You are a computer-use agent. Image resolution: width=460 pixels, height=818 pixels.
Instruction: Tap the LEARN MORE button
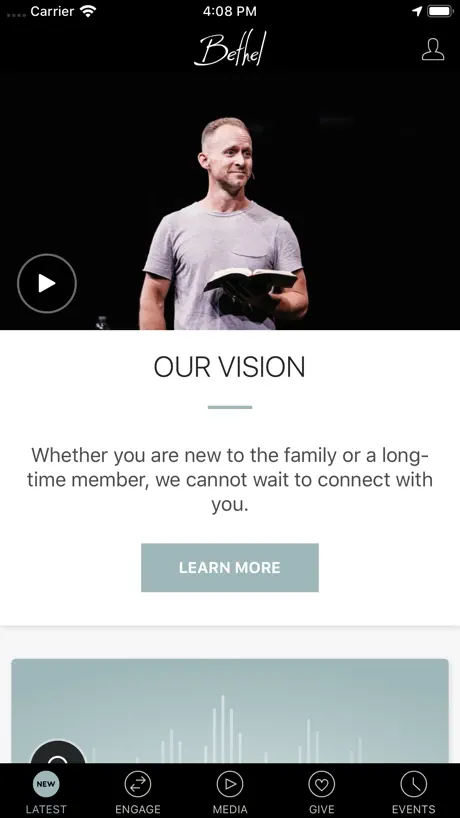pyautogui.click(x=229, y=568)
